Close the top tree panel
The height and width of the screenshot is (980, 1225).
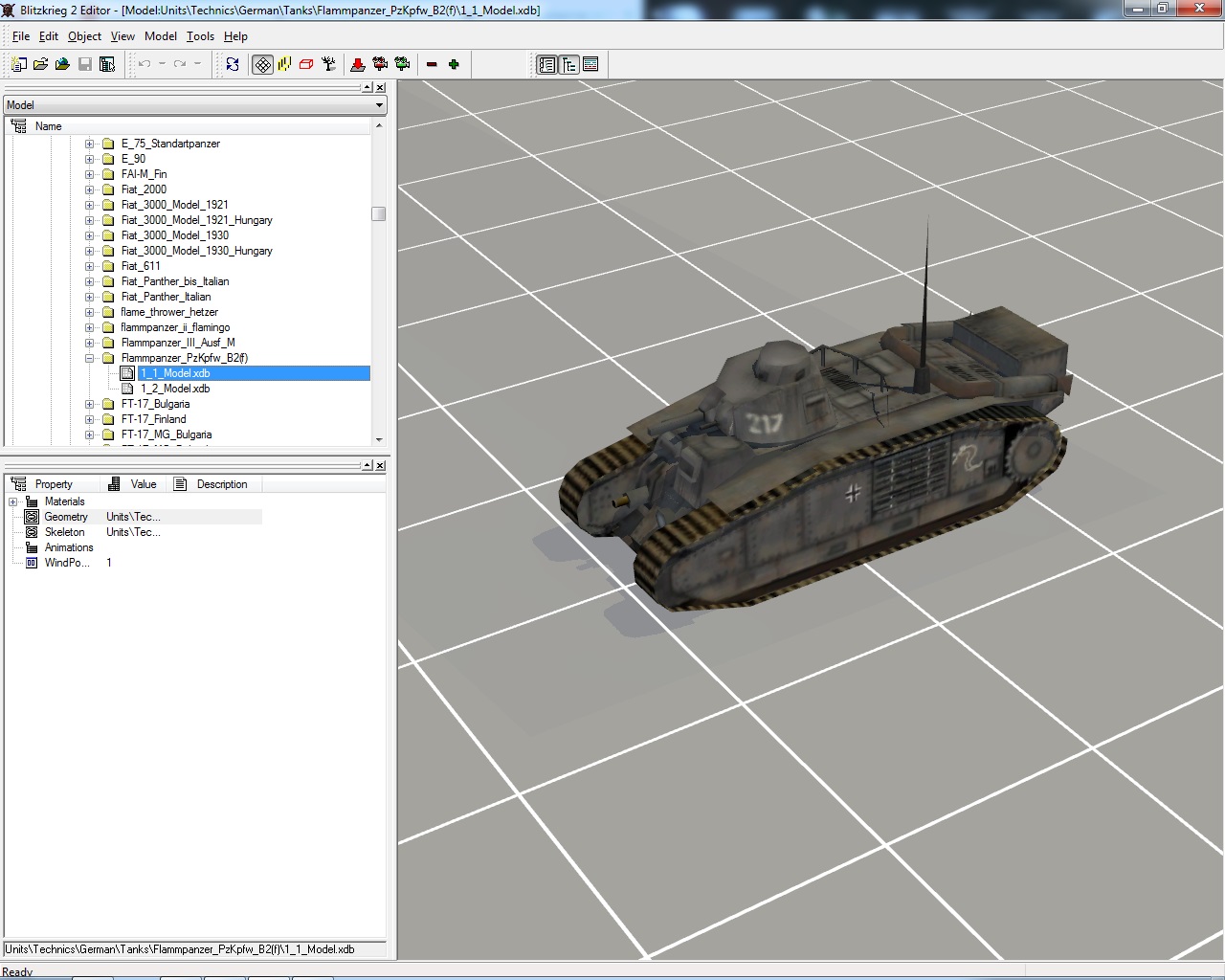[x=380, y=87]
